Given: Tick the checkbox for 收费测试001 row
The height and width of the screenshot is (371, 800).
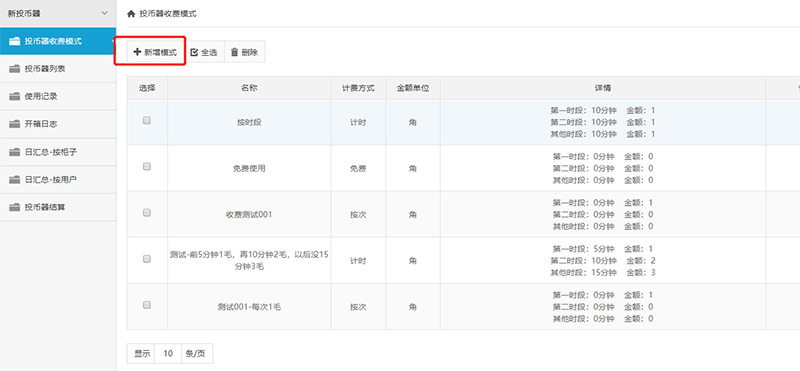Looking at the screenshot, I should pos(147,213).
